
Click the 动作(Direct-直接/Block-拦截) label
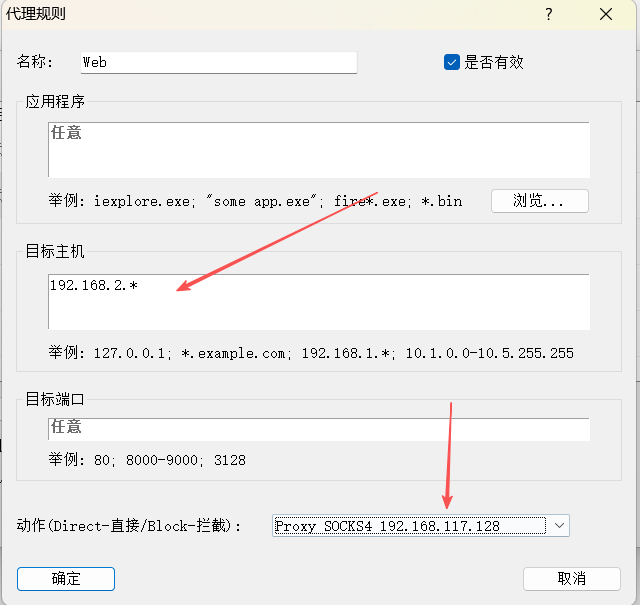[129, 526]
